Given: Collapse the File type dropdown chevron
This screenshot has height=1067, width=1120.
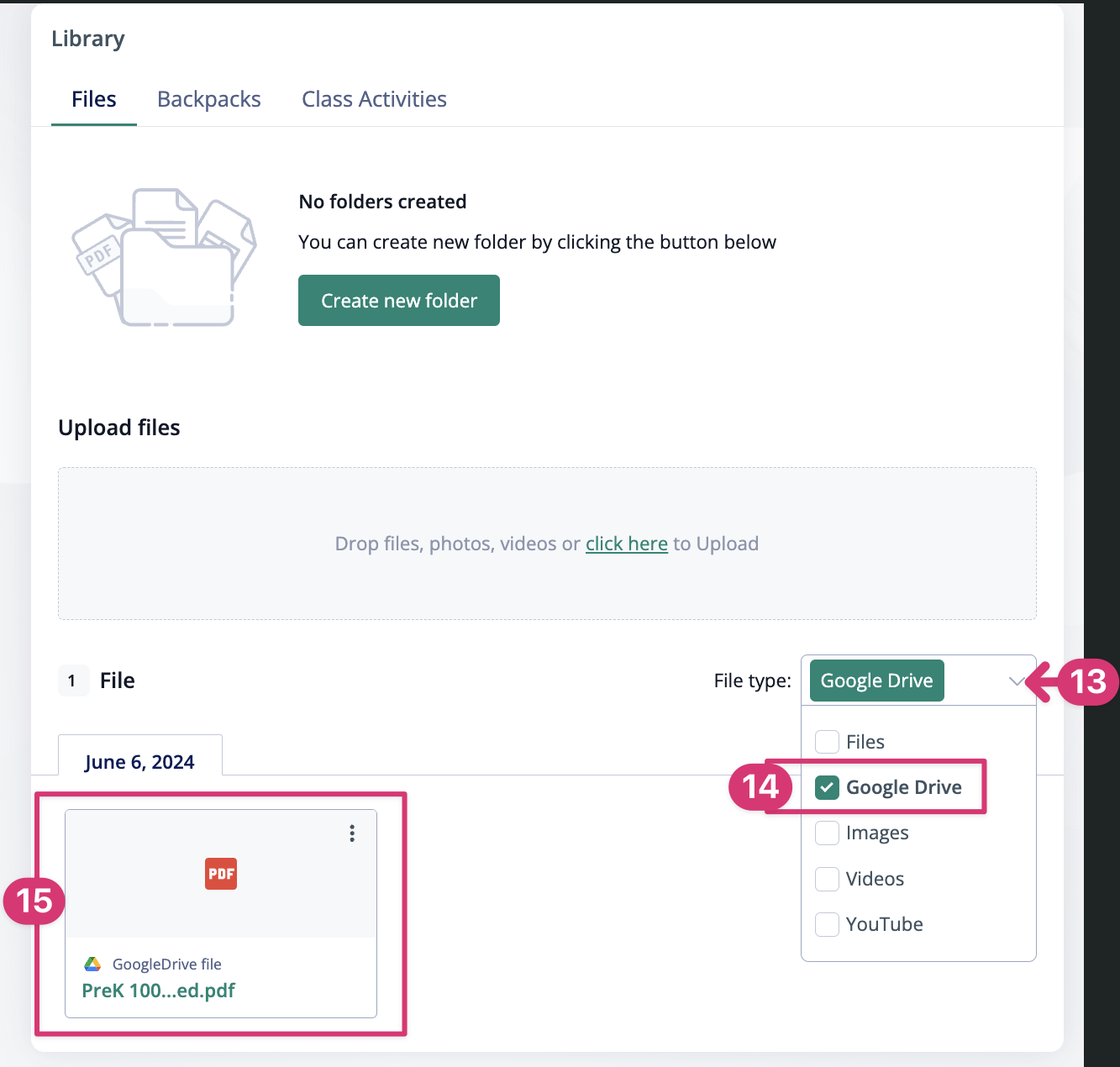Looking at the screenshot, I should click(x=1017, y=681).
